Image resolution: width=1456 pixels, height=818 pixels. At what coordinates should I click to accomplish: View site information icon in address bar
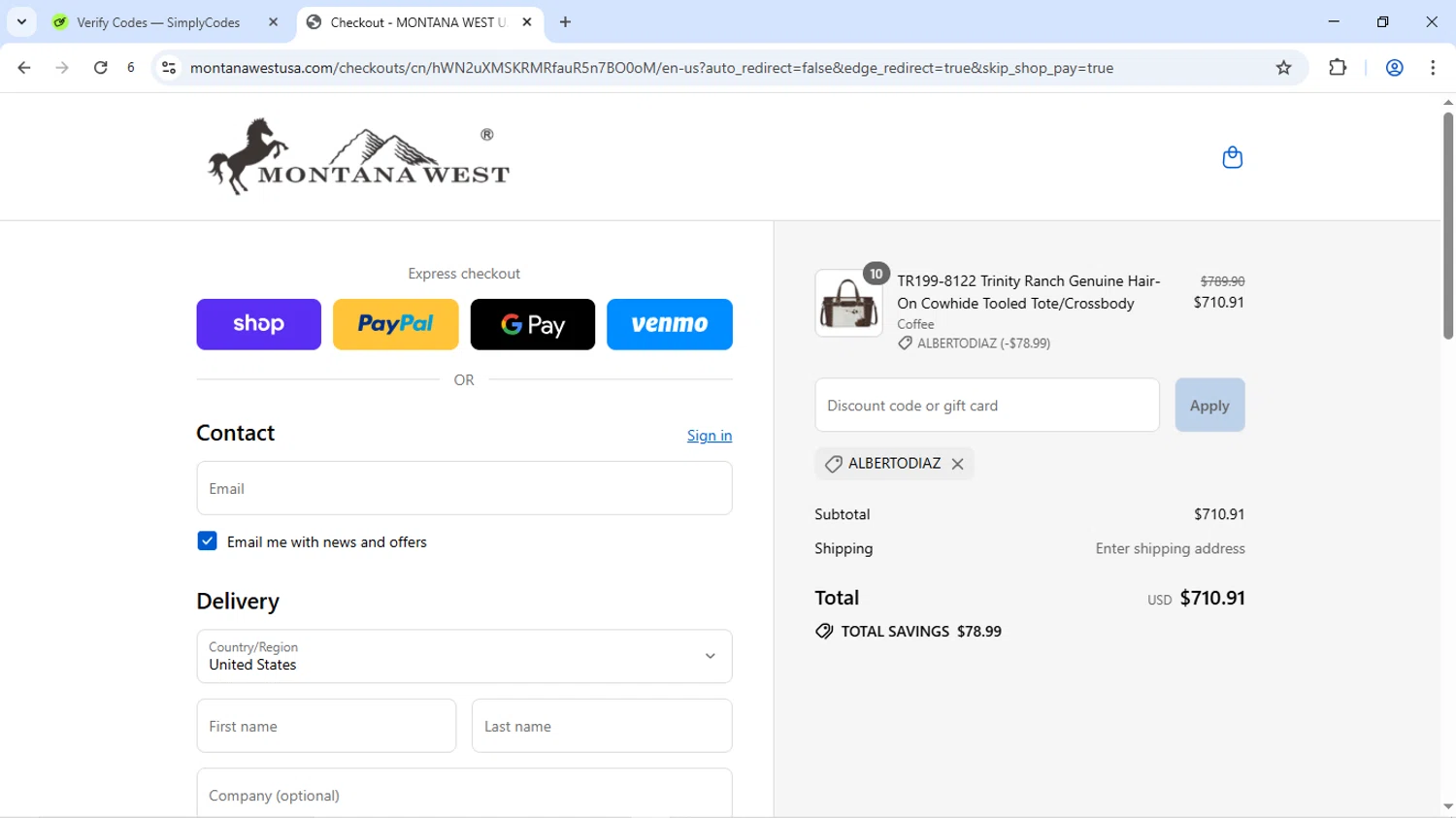tap(169, 68)
